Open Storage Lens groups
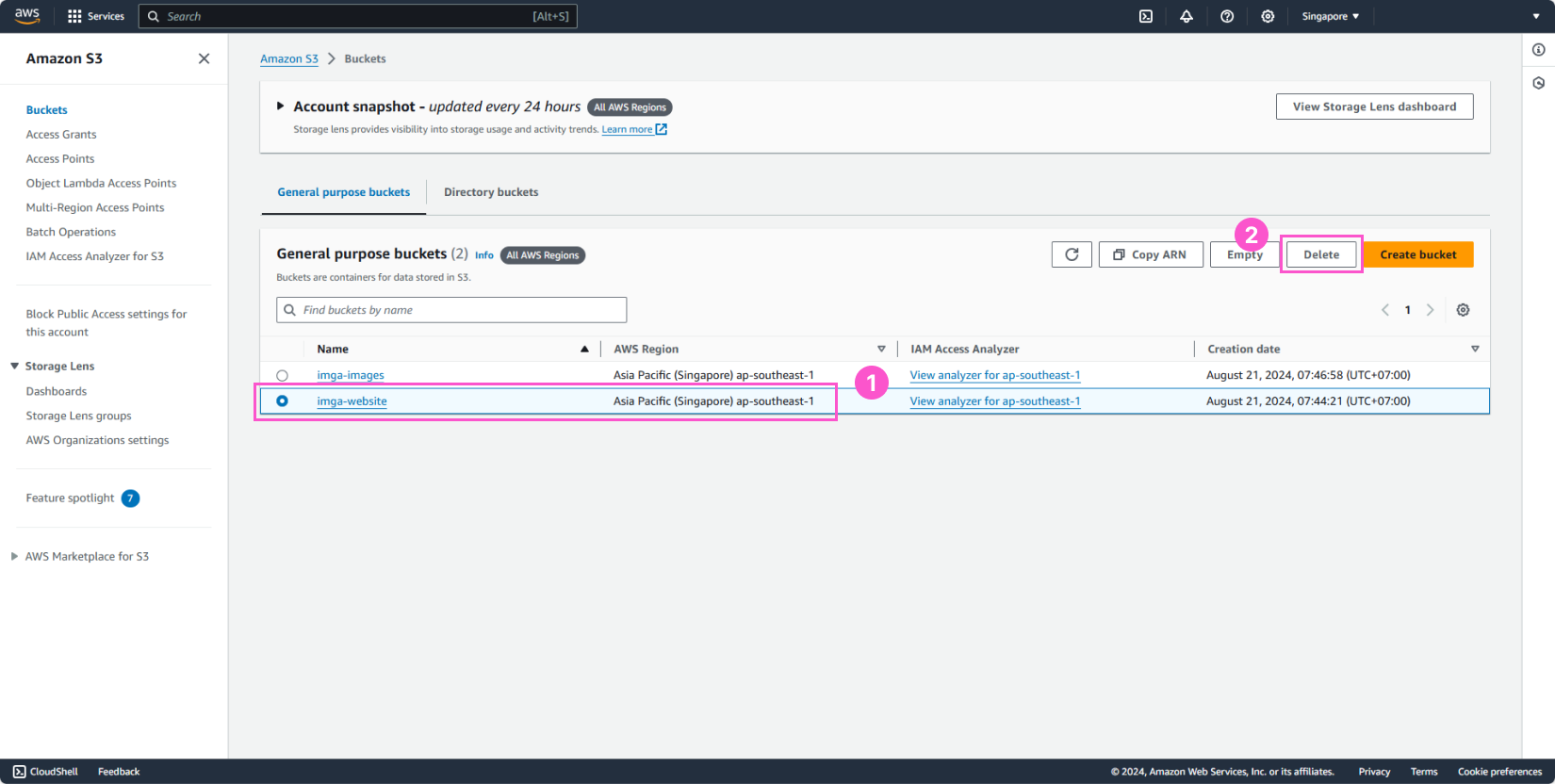The image size is (1555, 784). pos(78,416)
